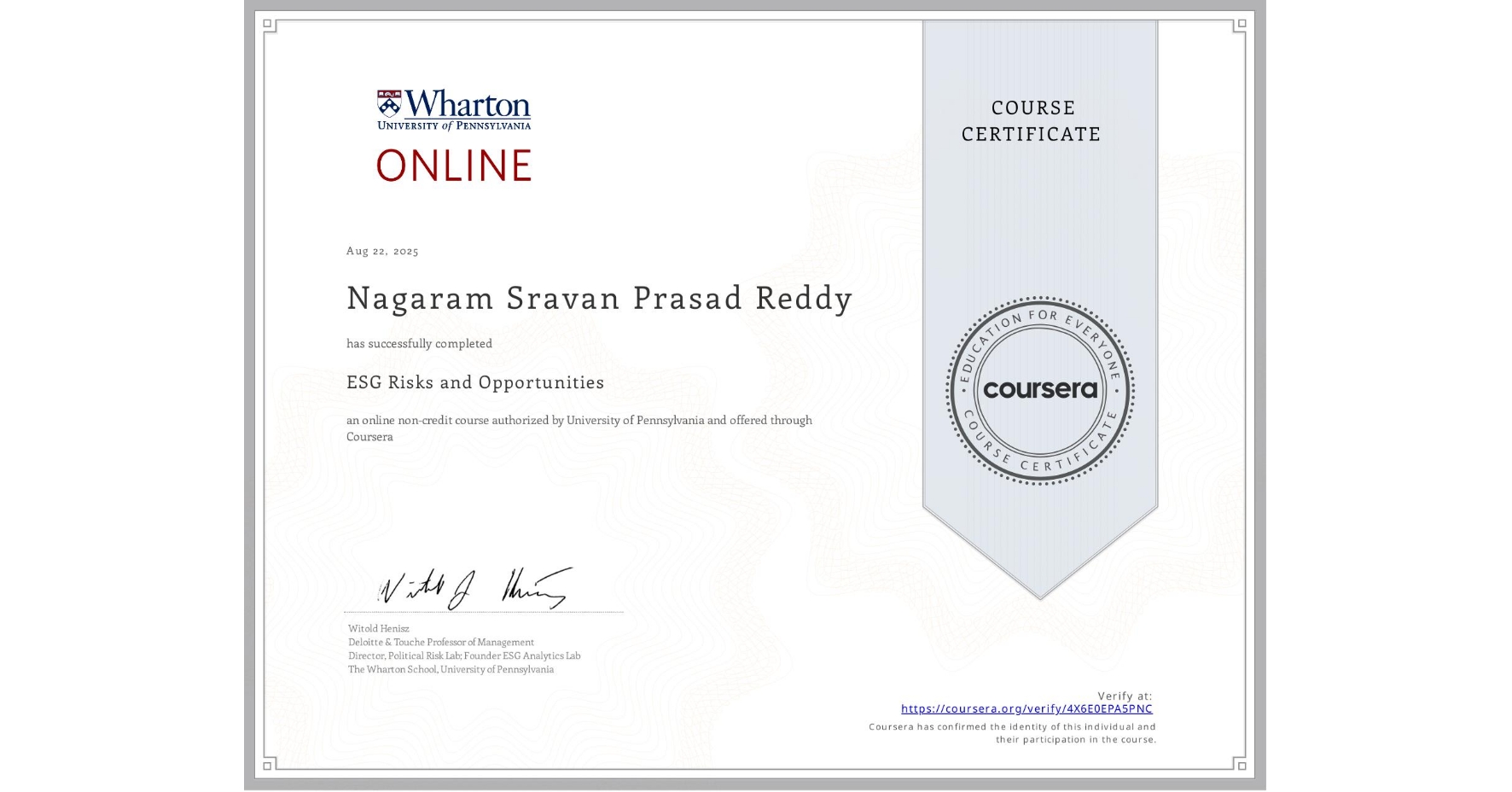Open the coursera.org verification link
Image resolution: width=1512 pixels, height=792 pixels.
pyautogui.click(x=1026, y=708)
